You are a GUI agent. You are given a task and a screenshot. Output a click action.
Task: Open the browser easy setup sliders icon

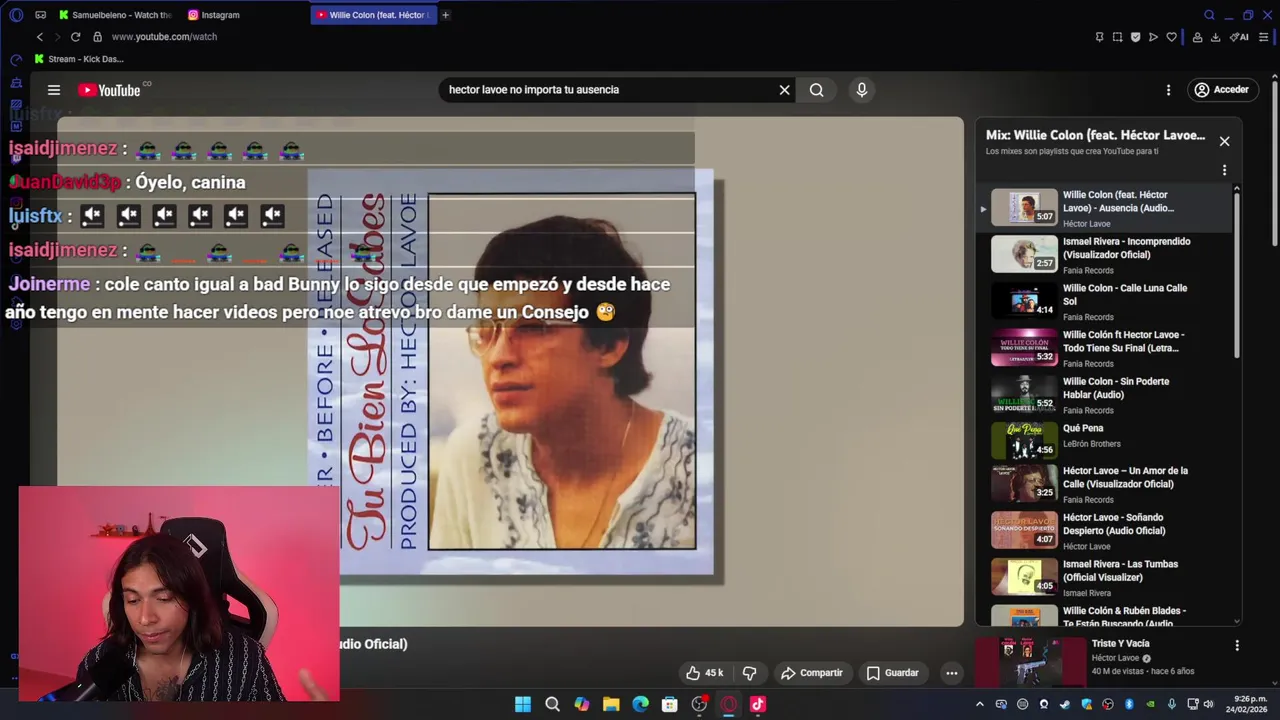point(1263,37)
